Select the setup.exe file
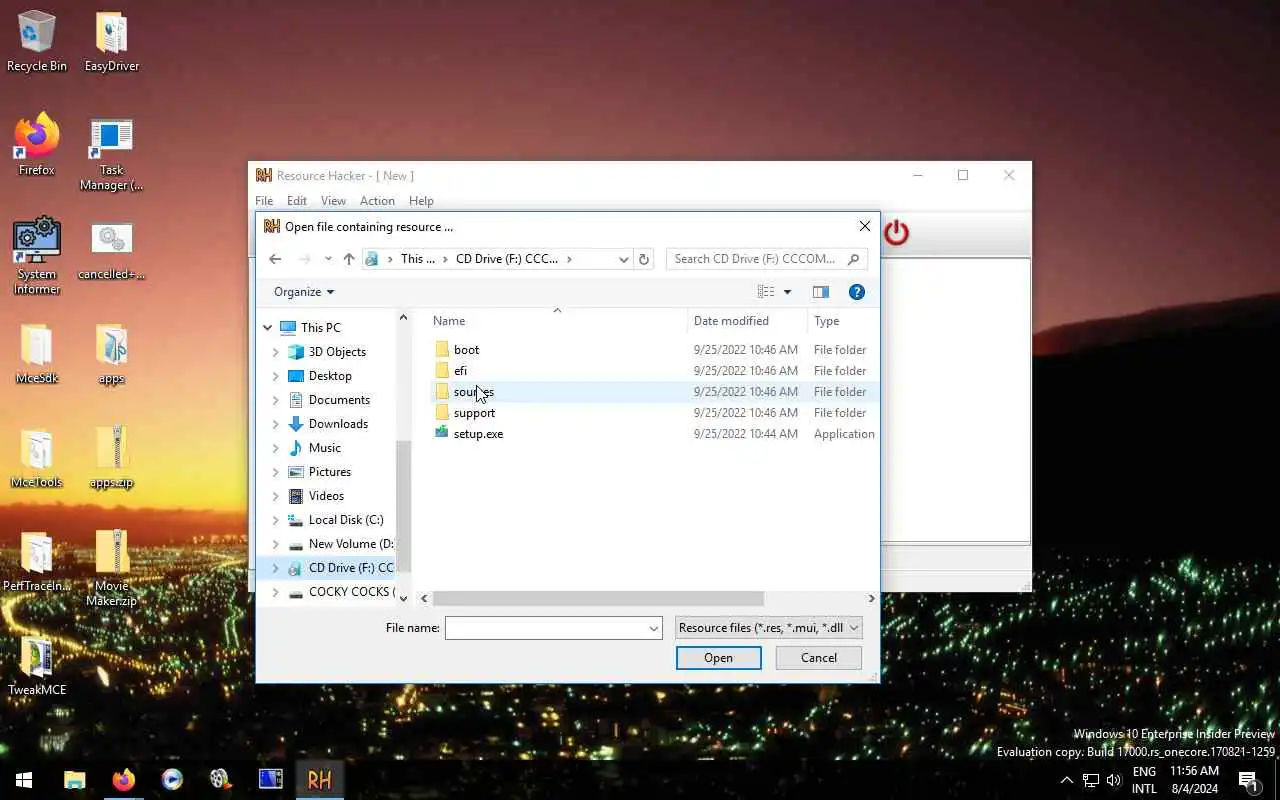Image resolution: width=1280 pixels, height=800 pixels. point(478,434)
